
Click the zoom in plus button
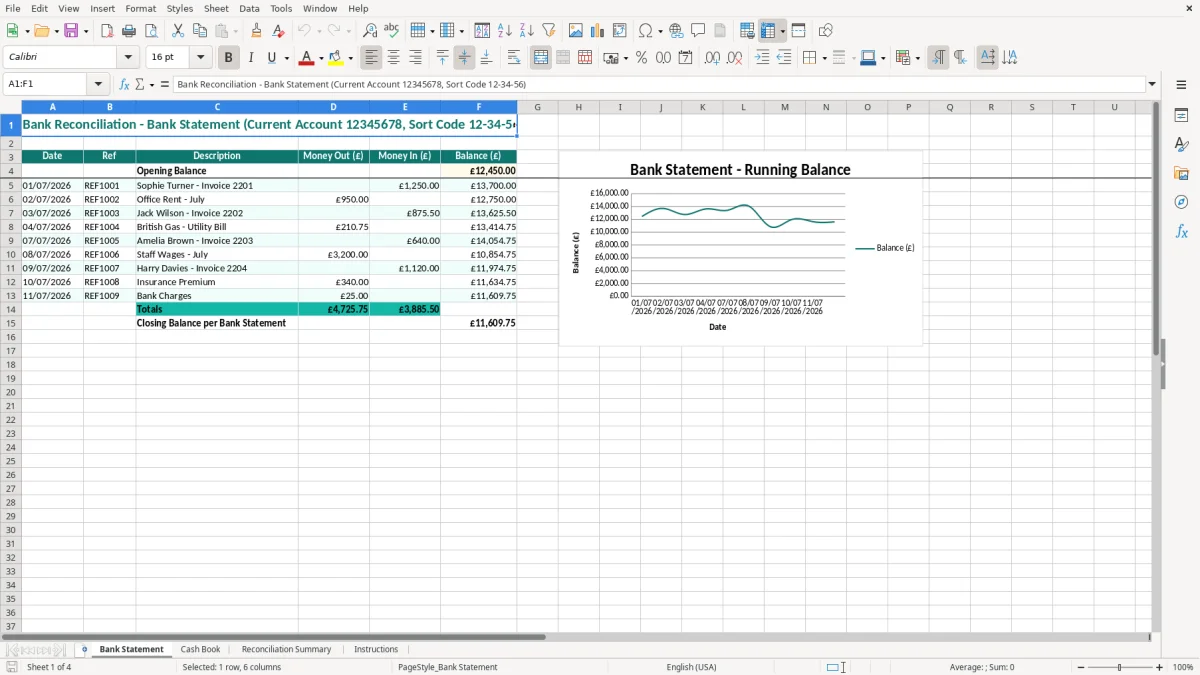coord(1160,667)
